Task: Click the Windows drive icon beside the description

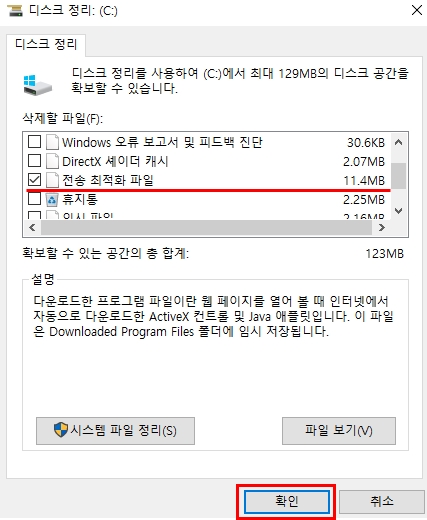Action: [x=38, y=85]
